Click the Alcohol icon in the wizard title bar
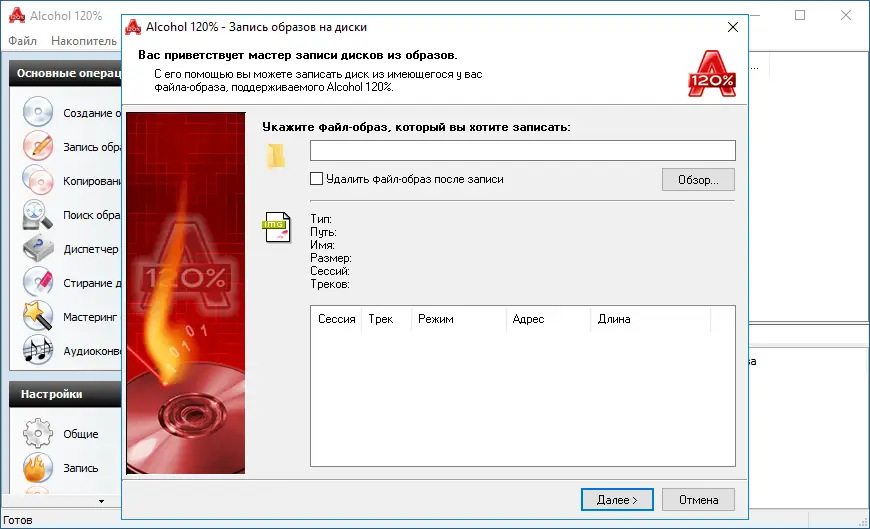Viewport: 870px width, 529px height. (x=133, y=27)
